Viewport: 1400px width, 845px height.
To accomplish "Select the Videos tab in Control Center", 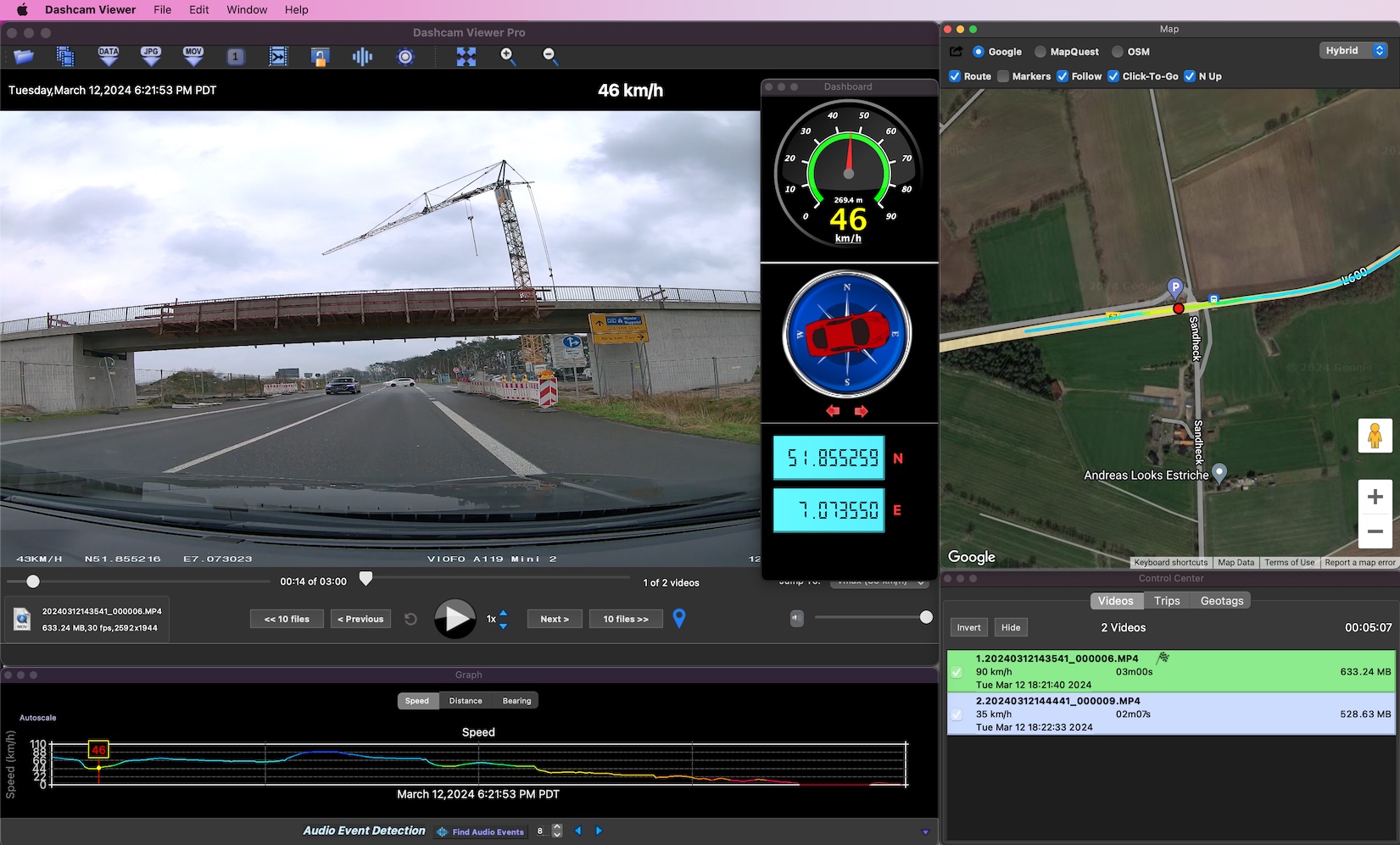I will tap(1115, 601).
